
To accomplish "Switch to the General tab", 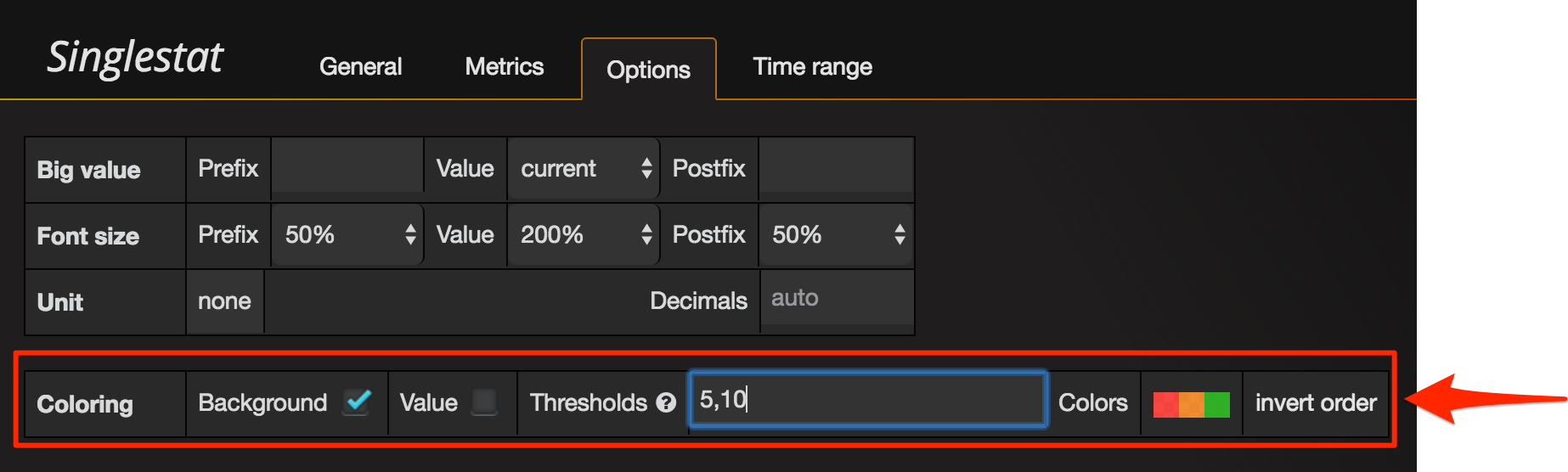I will 360,67.
